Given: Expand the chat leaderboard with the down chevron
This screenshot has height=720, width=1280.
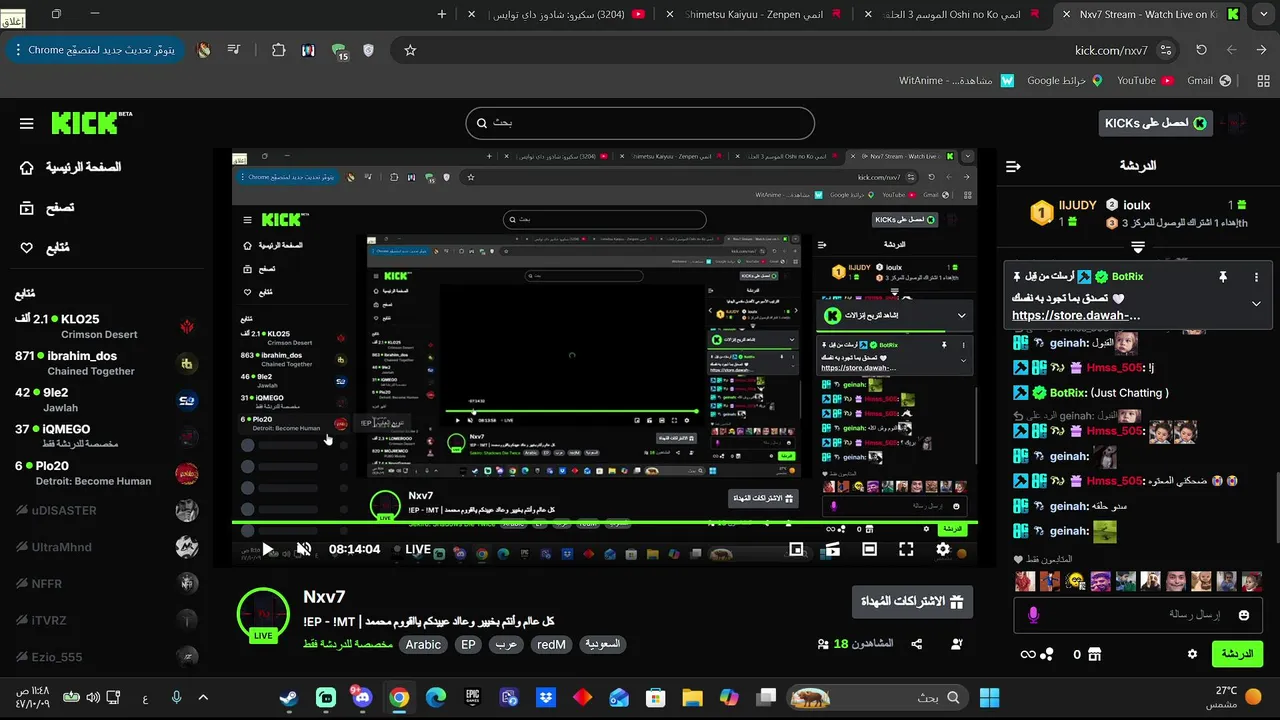Looking at the screenshot, I should 1138,246.
